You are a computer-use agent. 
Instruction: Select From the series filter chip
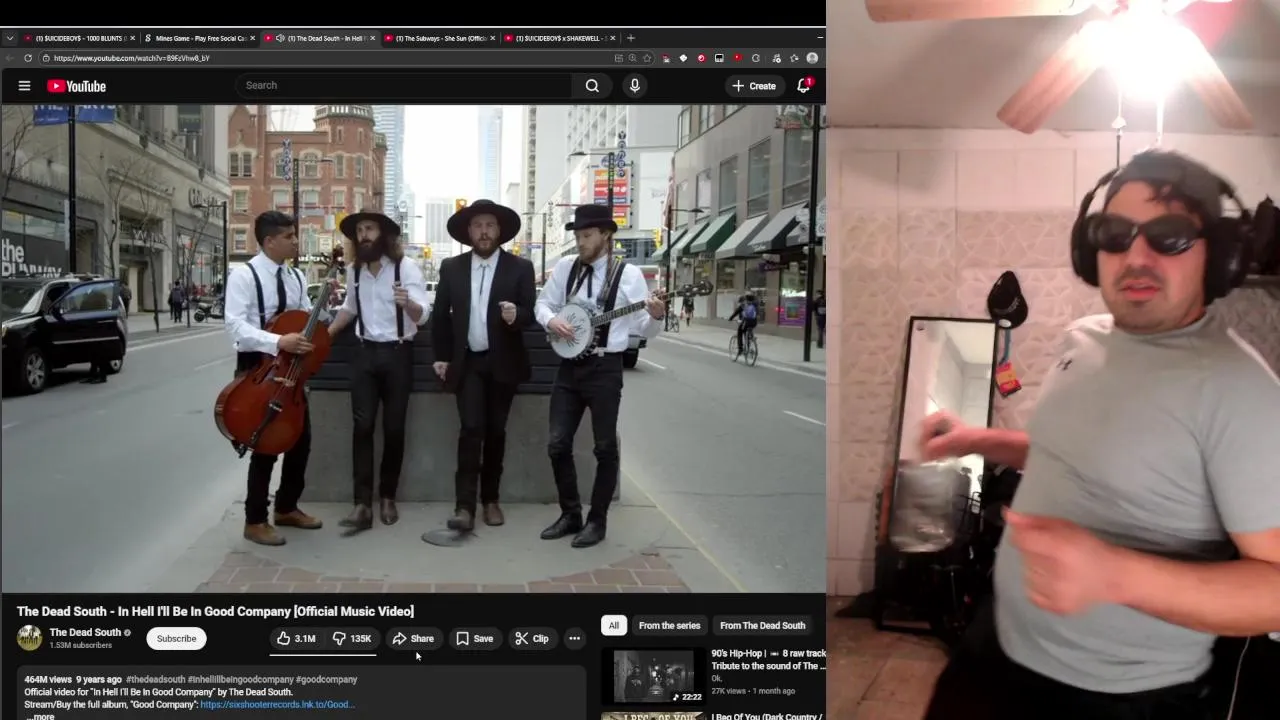(x=669, y=626)
